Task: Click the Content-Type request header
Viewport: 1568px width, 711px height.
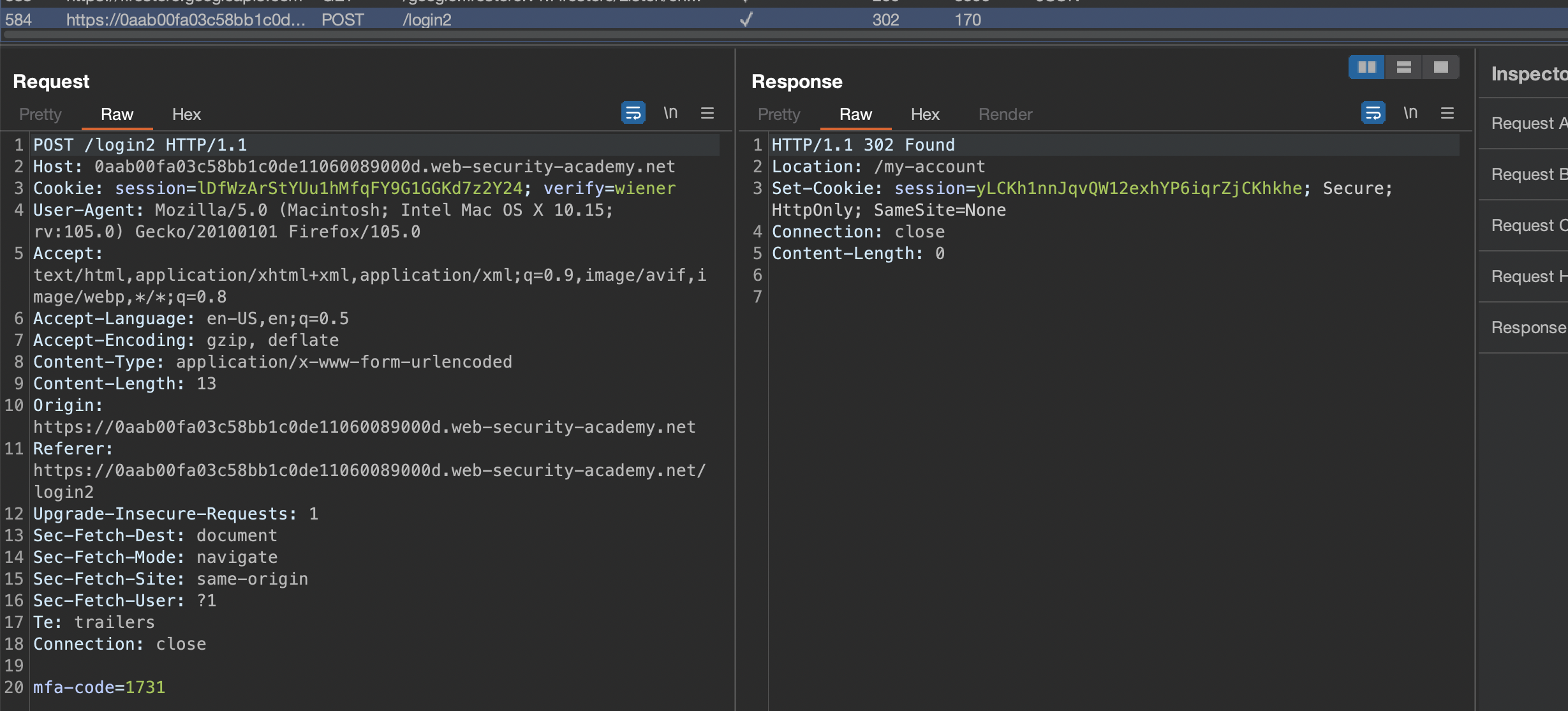Action: tap(272, 362)
